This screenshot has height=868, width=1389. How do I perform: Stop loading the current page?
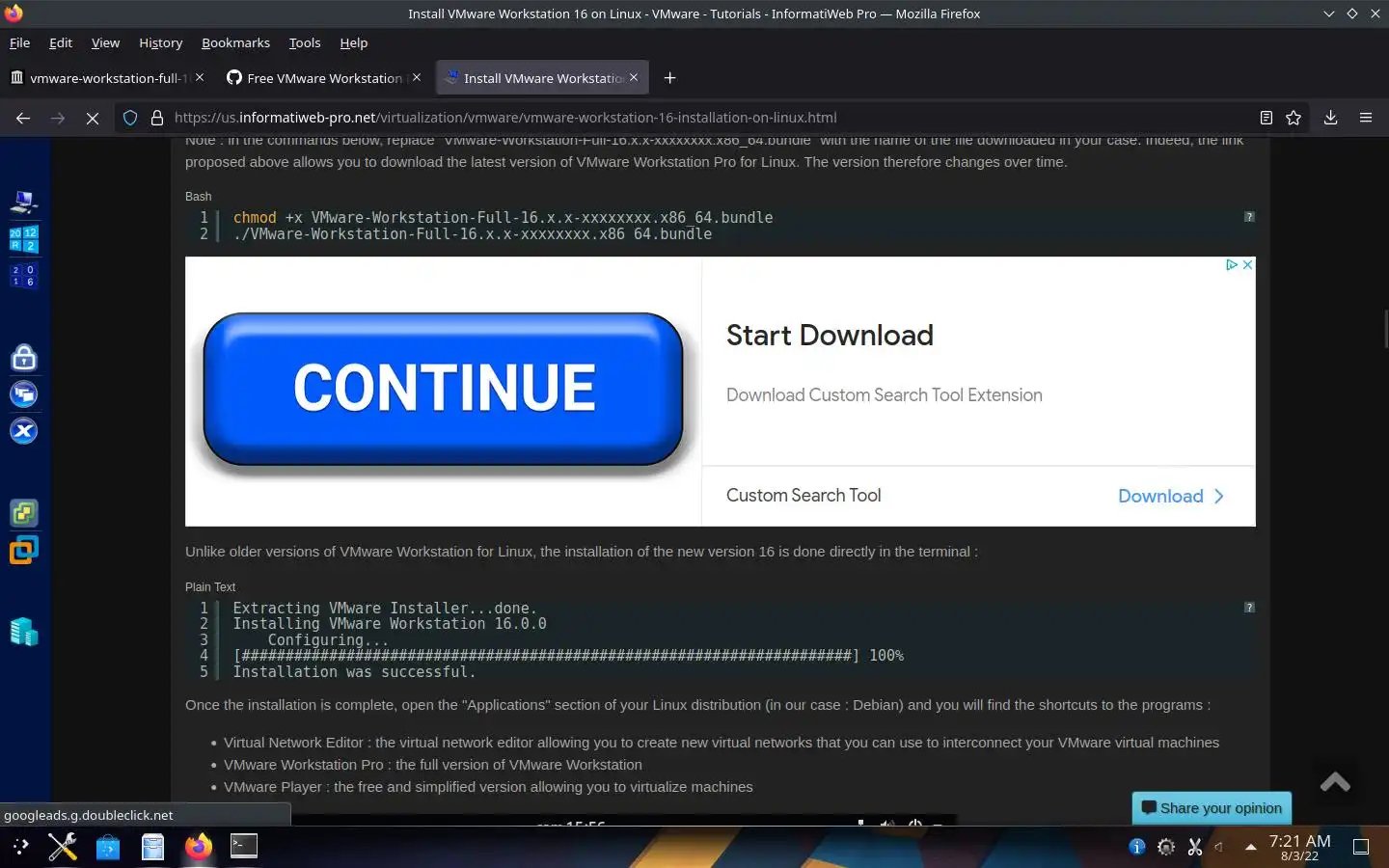pos(93,118)
